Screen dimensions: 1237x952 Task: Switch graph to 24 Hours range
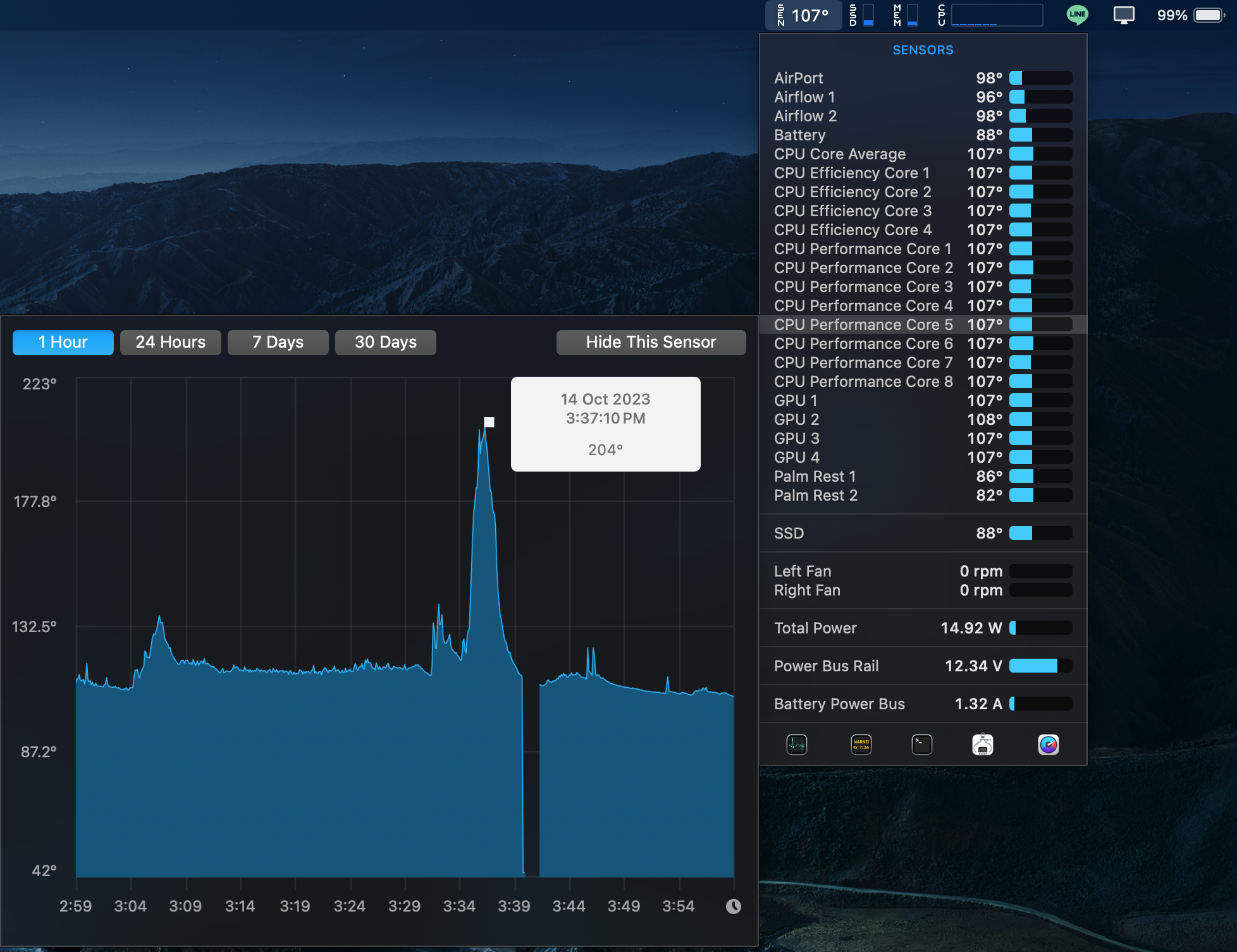[x=170, y=342]
